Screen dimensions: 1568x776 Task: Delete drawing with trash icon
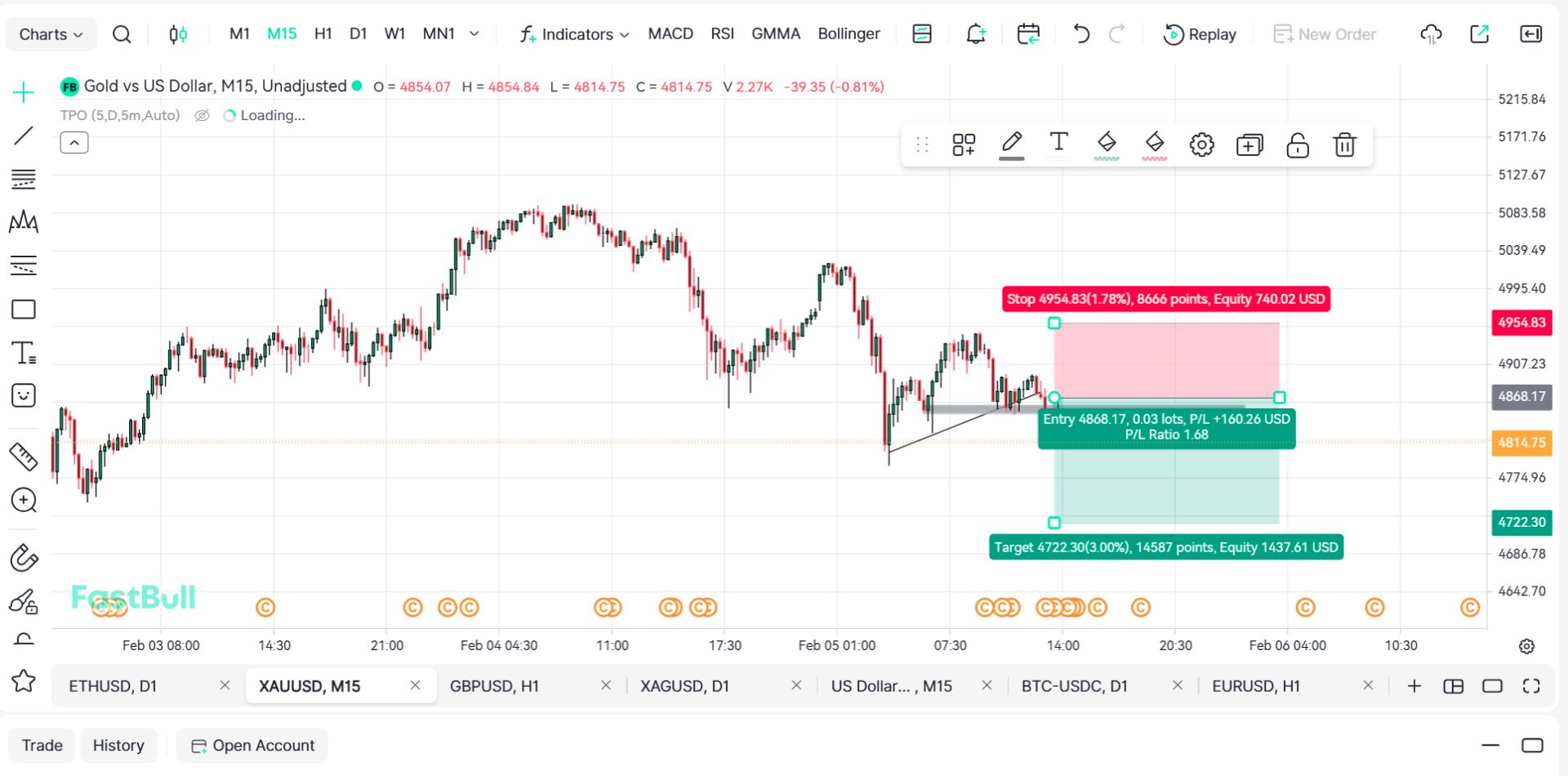point(1344,145)
